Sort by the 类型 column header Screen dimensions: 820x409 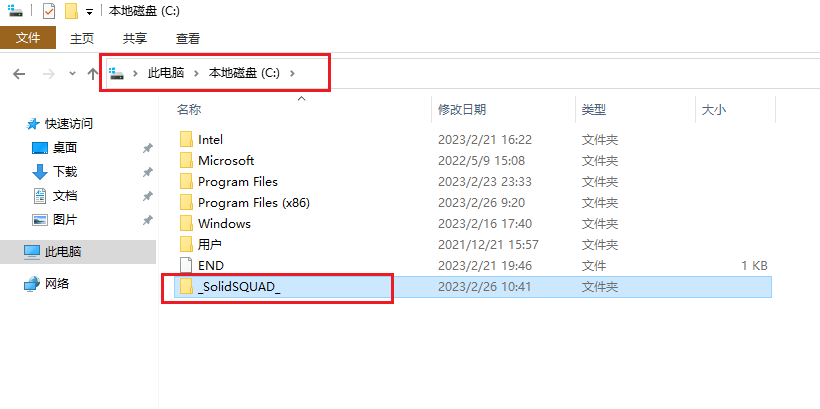point(594,109)
